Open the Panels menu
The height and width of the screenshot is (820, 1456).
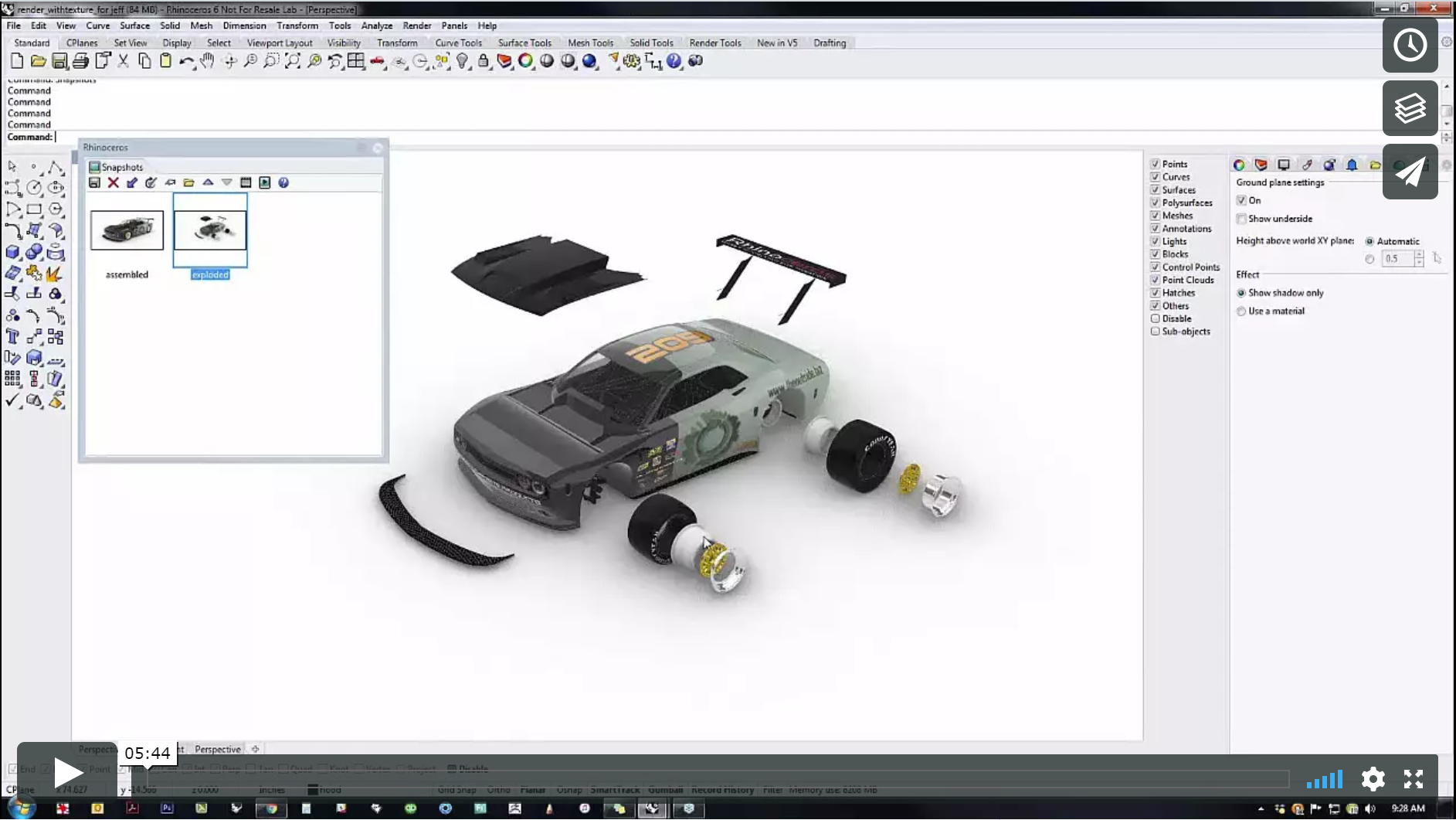[454, 26]
